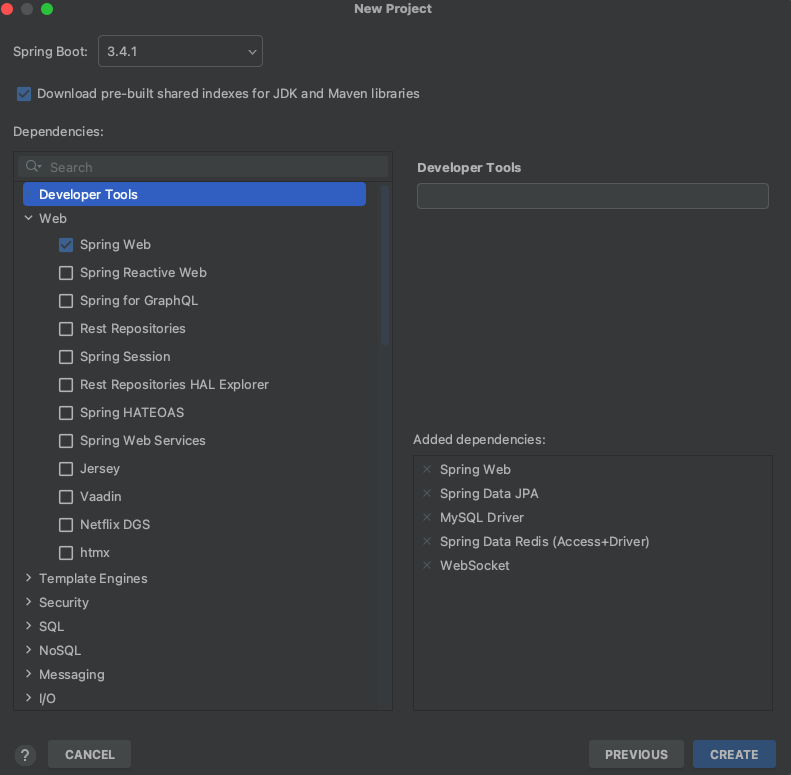Remove Spring Data Redis dependency

click(x=427, y=541)
